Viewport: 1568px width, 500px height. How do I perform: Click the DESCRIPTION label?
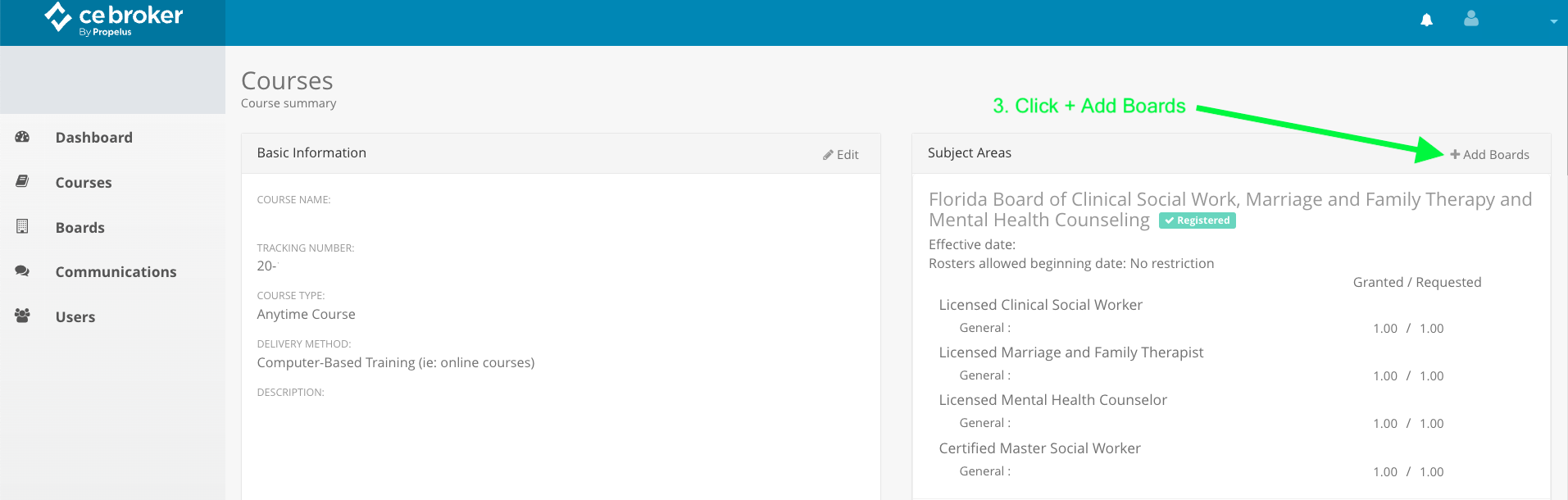point(290,393)
